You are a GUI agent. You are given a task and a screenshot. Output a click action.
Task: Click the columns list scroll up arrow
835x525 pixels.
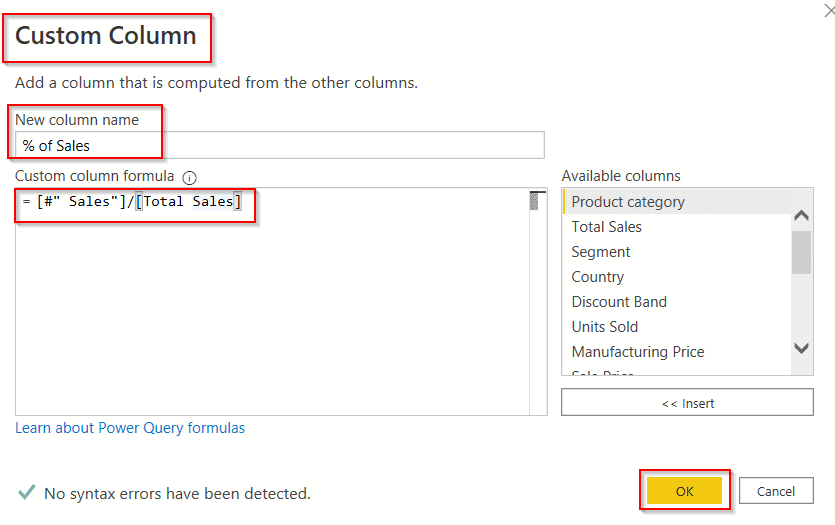801,216
